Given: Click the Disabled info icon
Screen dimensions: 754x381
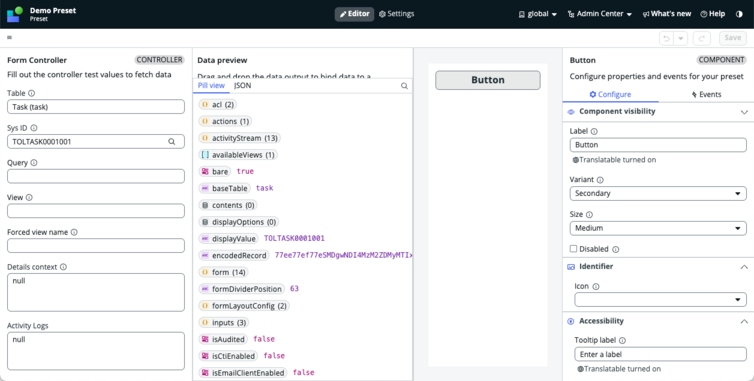Looking at the screenshot, I should (x=616, y=249).
